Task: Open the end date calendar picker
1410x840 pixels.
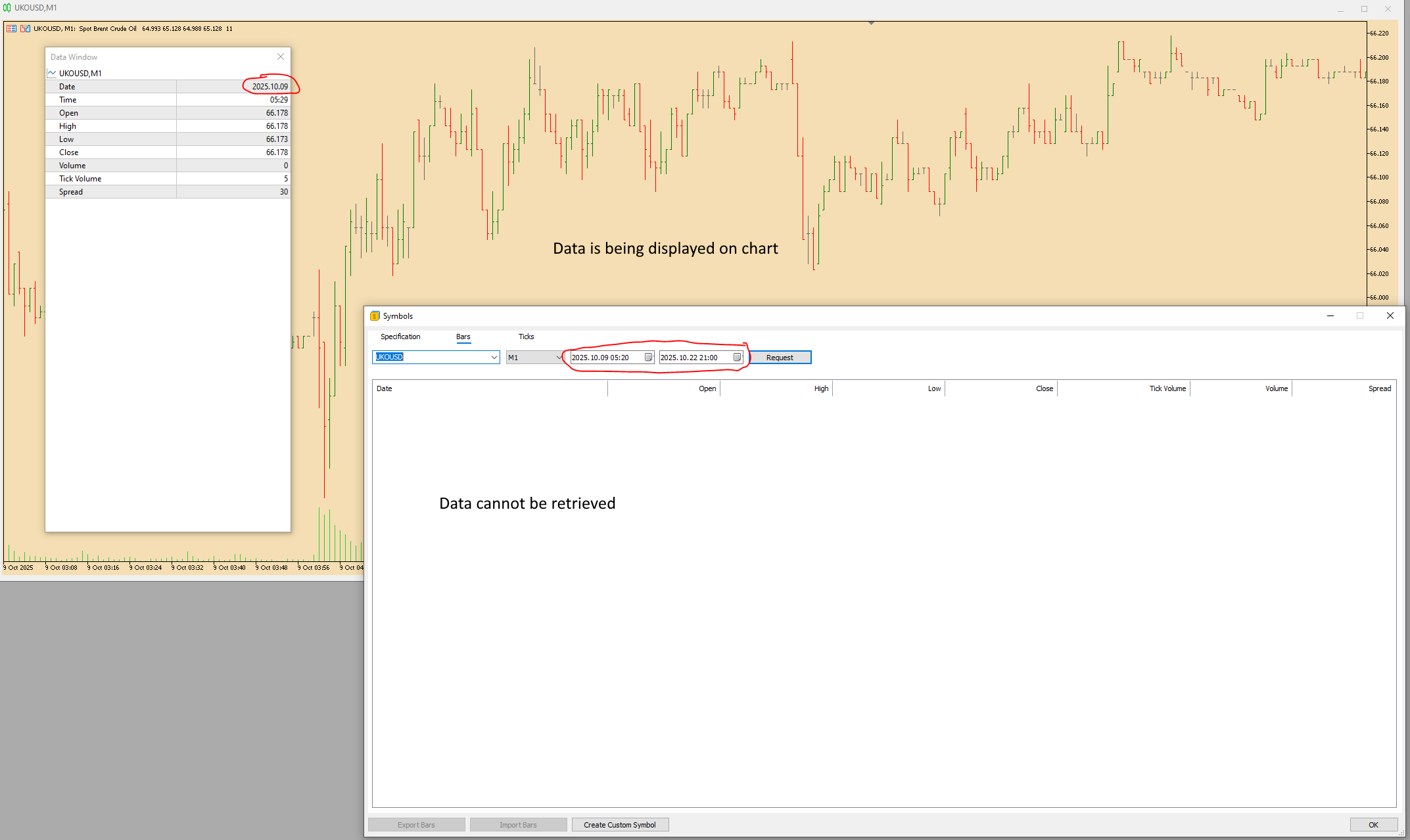Action: coord(737,357)
